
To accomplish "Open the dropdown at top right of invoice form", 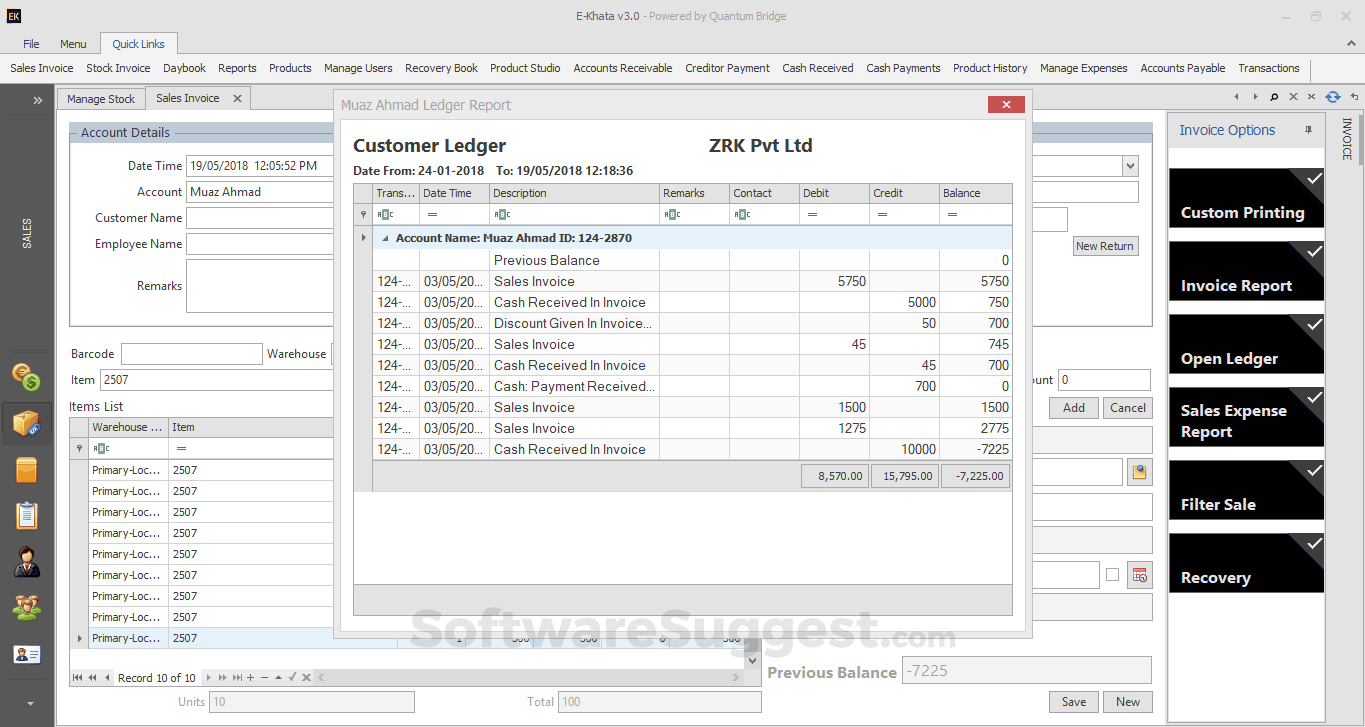I will click(1129, 165).
